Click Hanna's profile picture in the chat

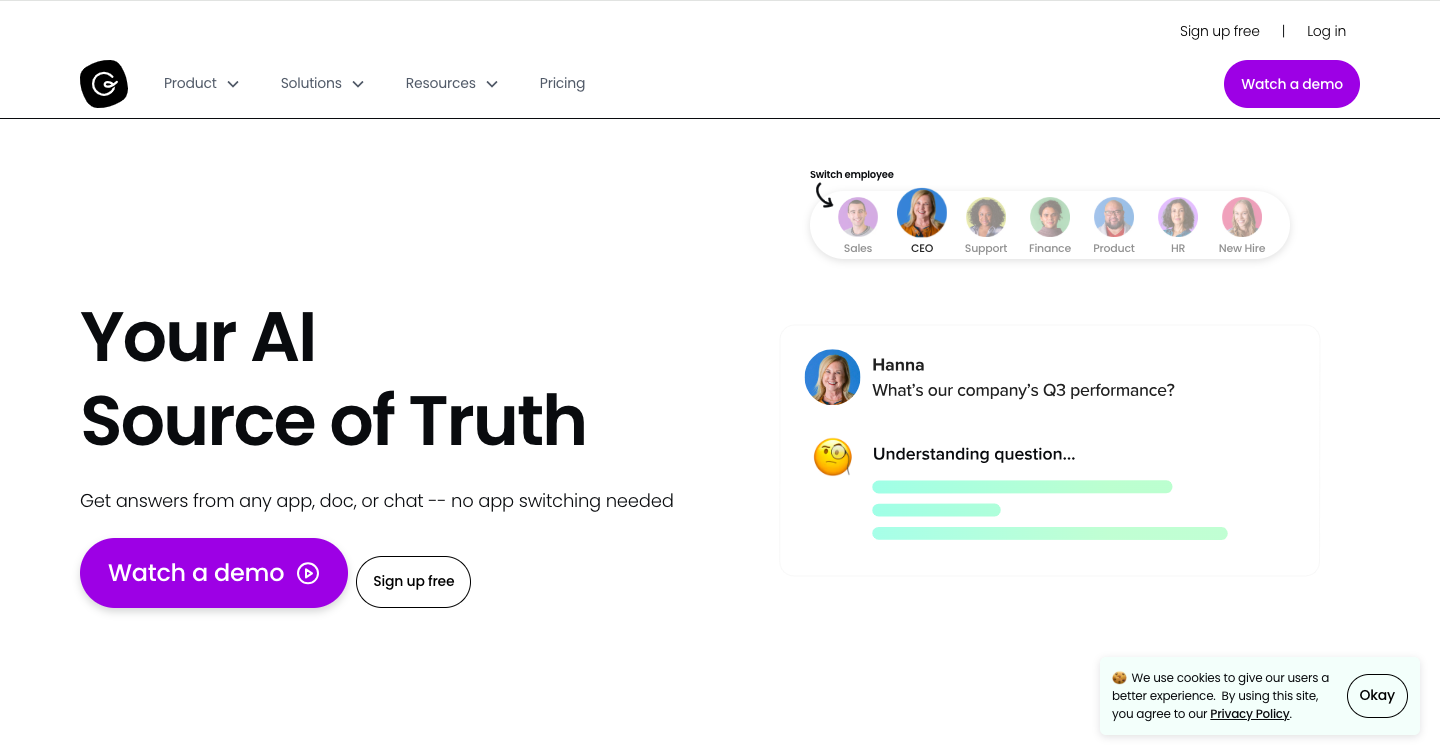(x=832, y=377)
